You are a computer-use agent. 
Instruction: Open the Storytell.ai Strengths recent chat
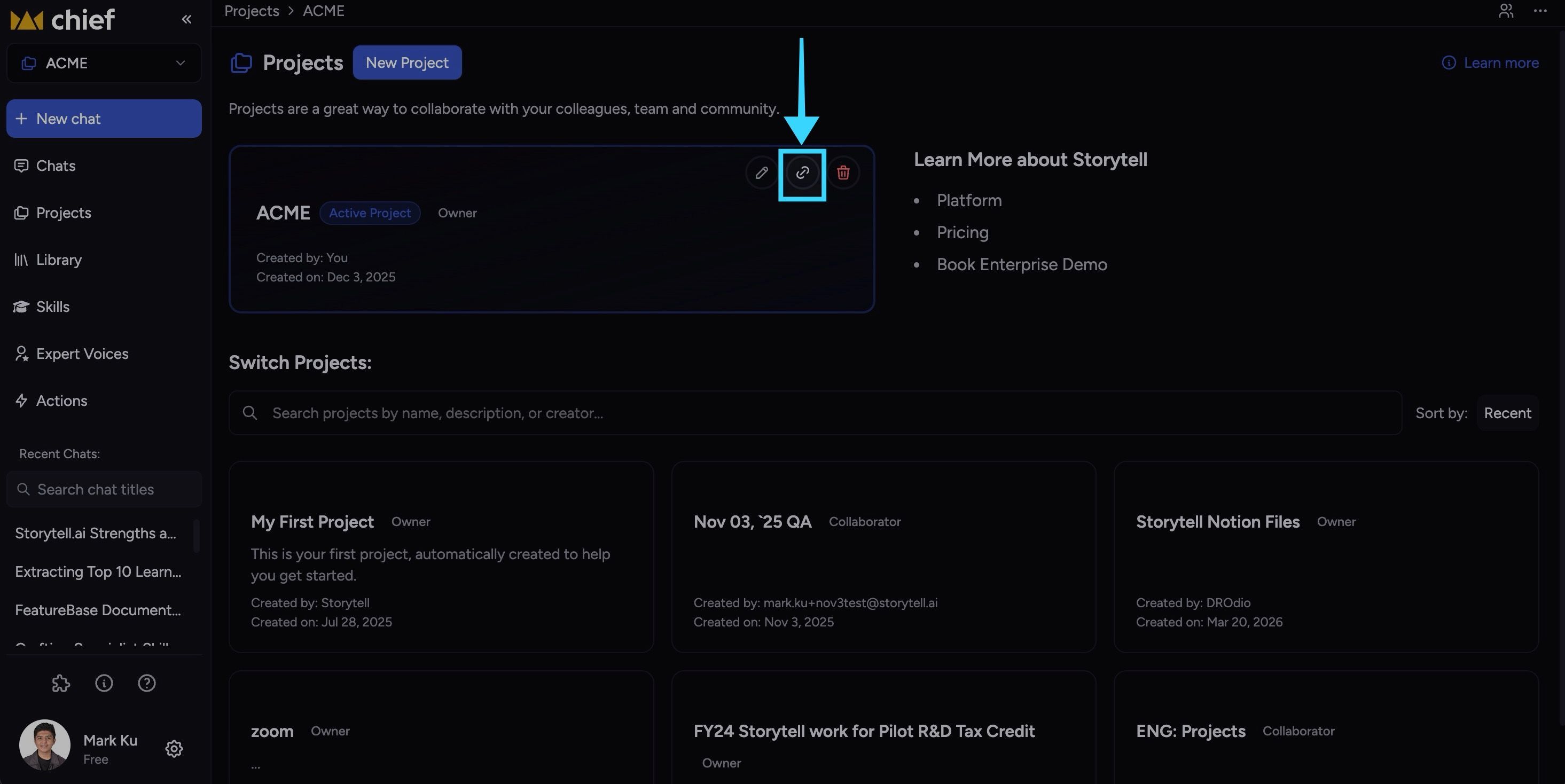[96, 533]
